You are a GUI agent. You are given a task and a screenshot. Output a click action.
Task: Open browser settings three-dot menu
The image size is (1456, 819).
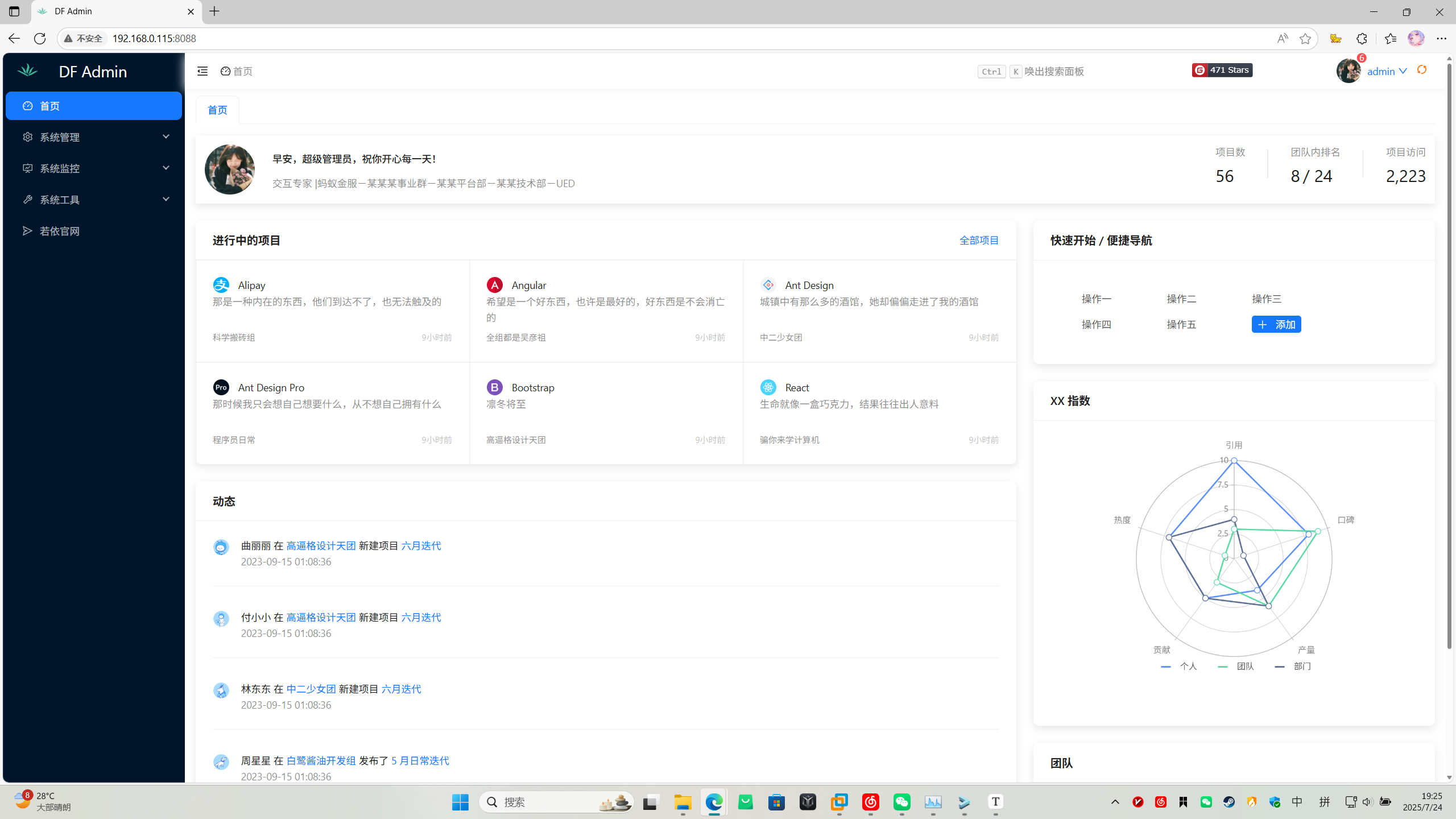[1441, 38]
